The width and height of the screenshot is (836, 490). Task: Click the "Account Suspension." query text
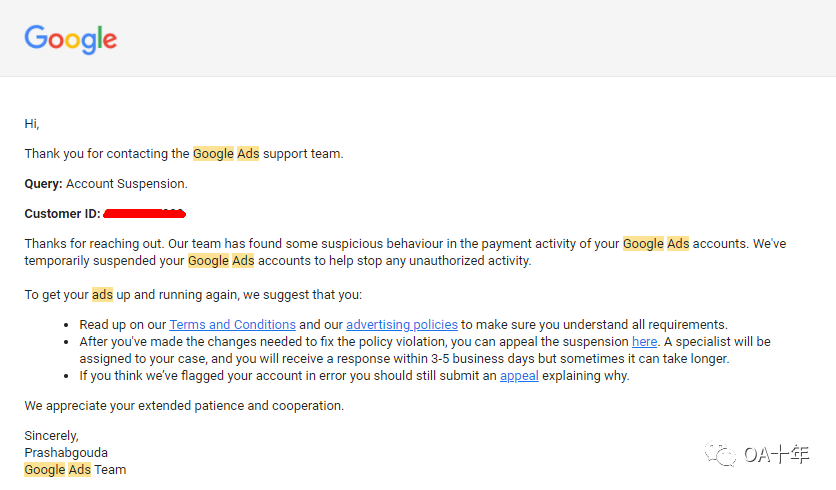(127, 184)
